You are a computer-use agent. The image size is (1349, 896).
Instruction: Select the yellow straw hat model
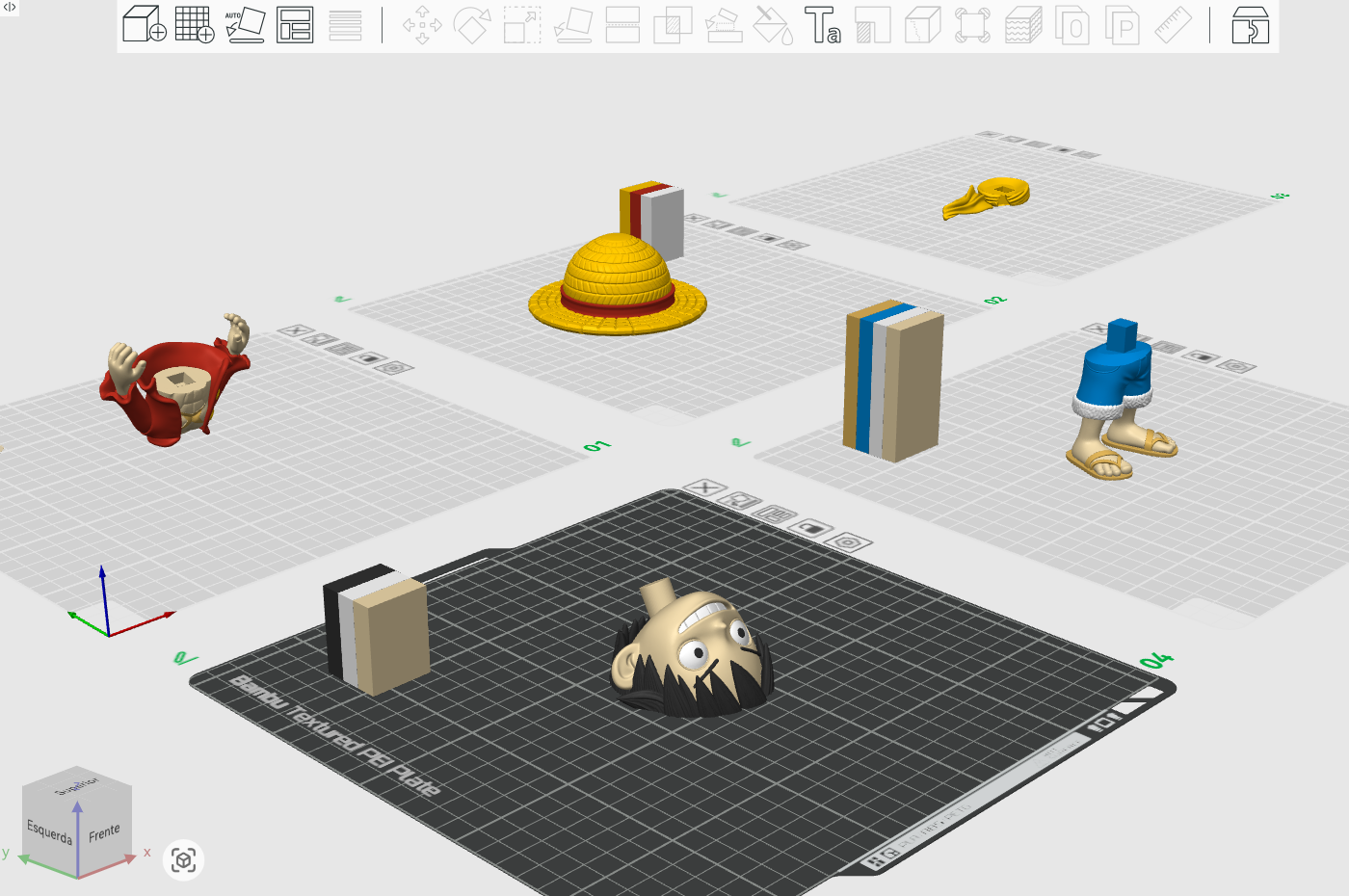click(617, 284)
